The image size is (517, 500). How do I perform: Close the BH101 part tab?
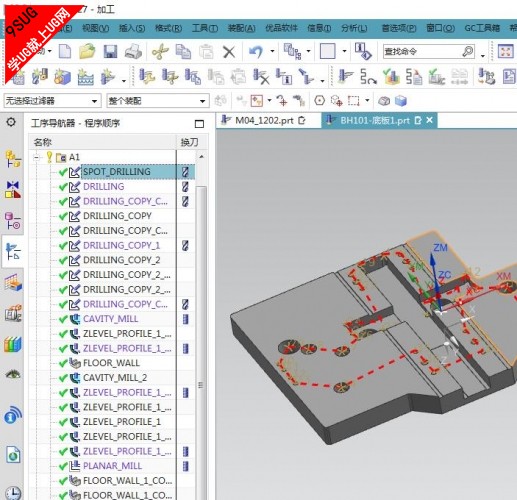(x=430, y=120)
